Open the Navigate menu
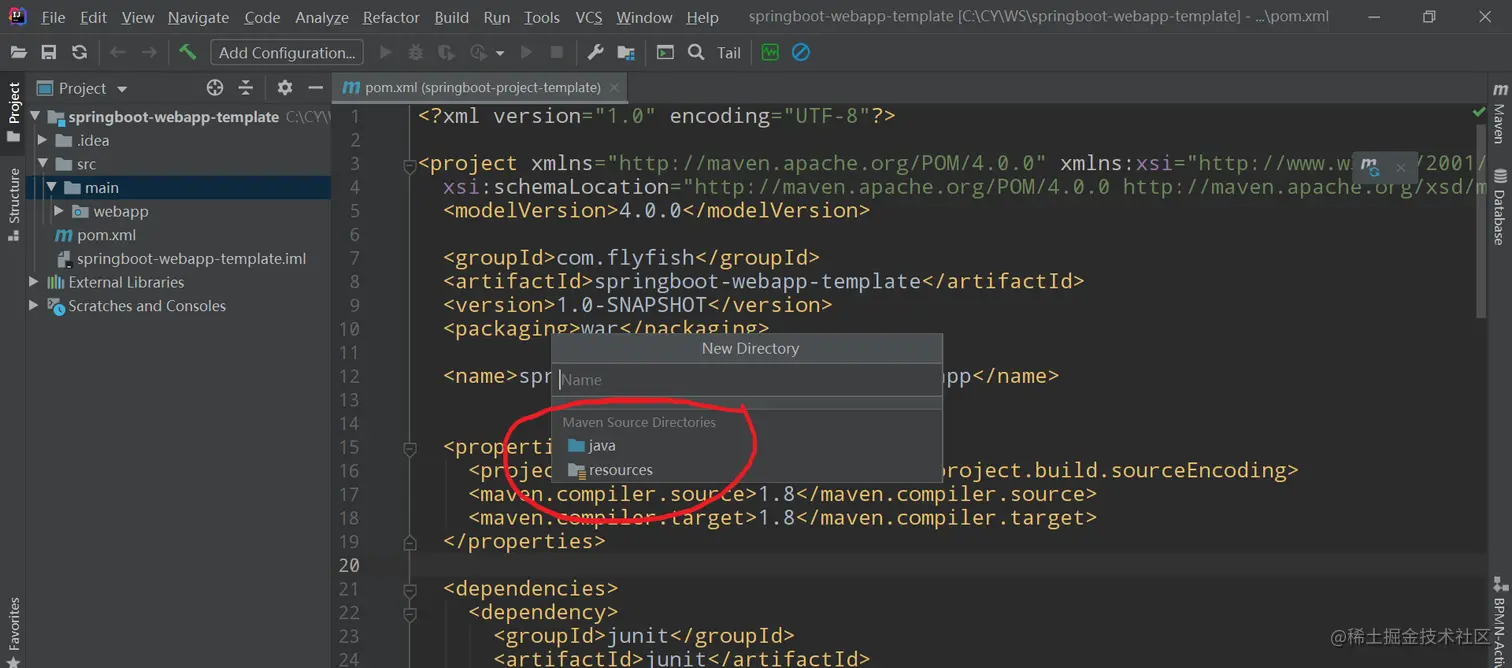The image size is (1512, 668). [x=198, y=17]
